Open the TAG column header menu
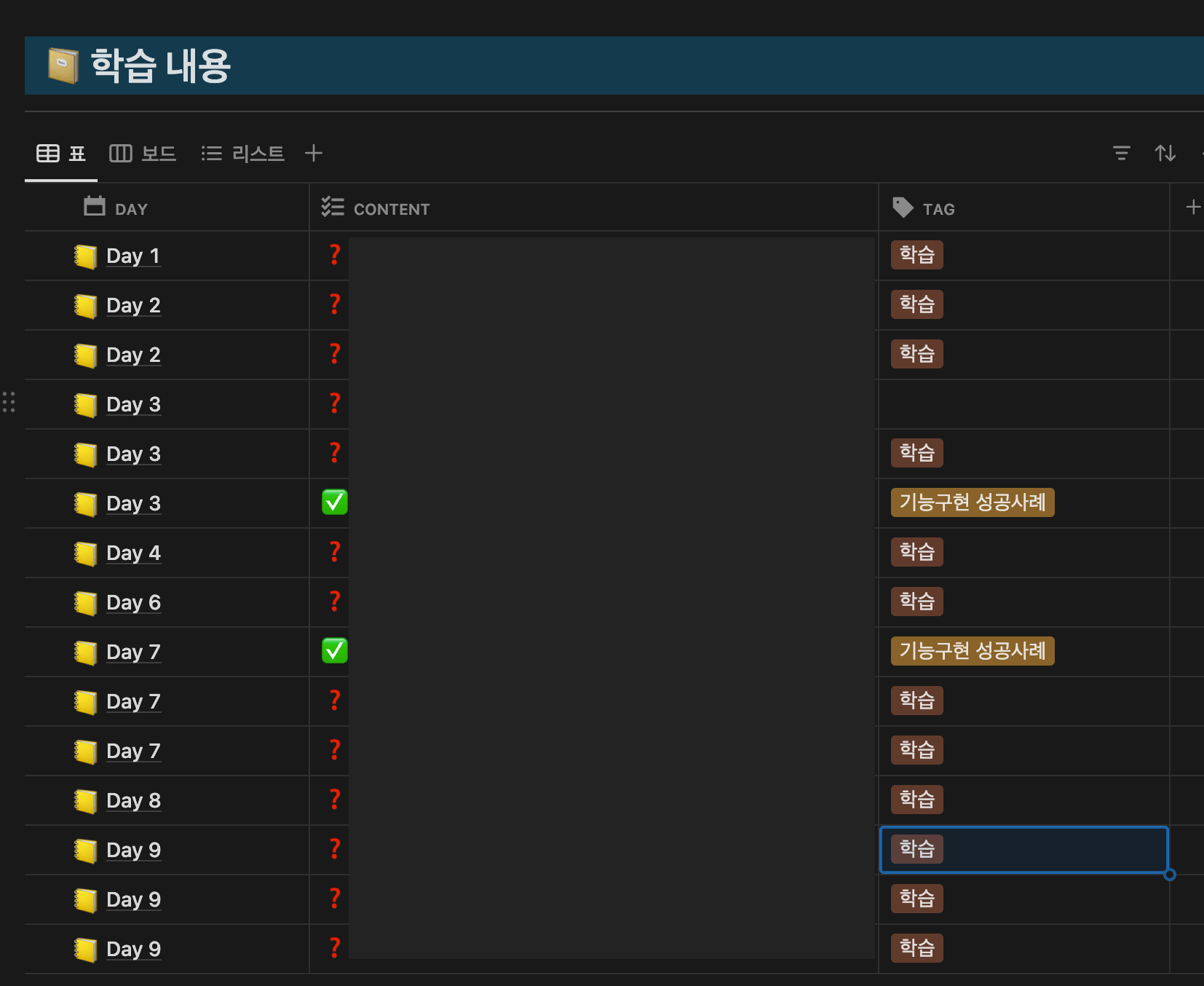Screen dimensions: 1204x986 [938, 209]
